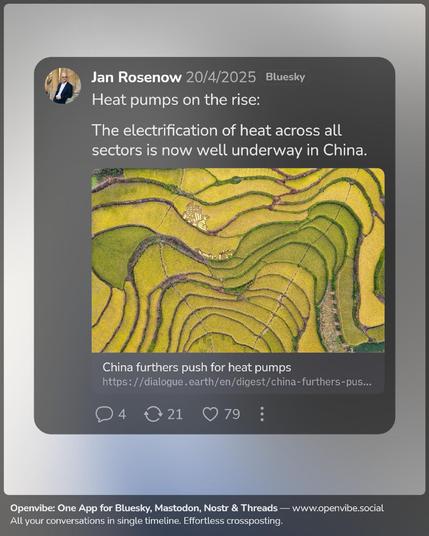The width and height of the screenshot is (429, 536).
Task: Click the dialogue.earth URL in the link card
Action: pos(237,382)
